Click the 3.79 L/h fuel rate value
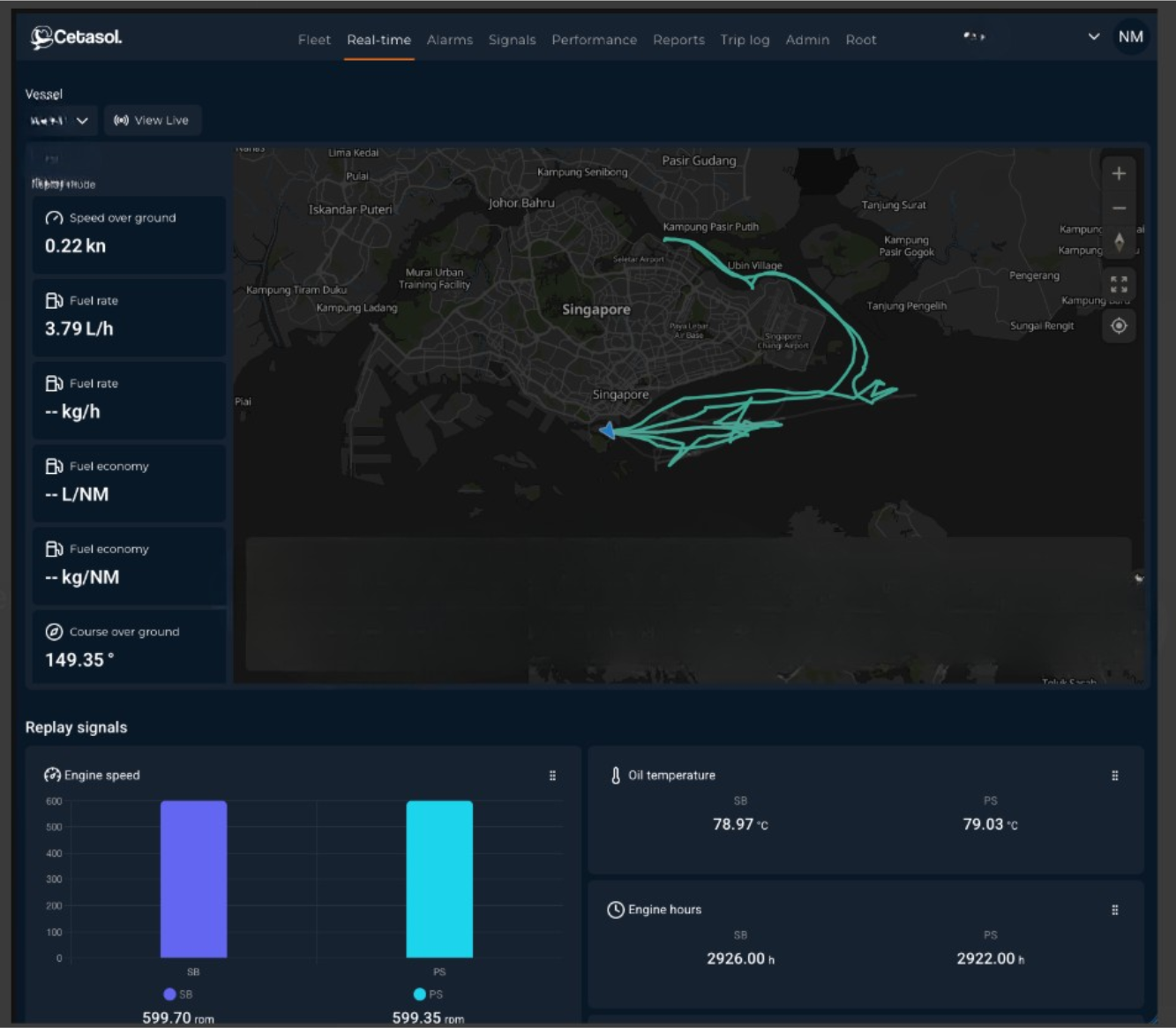1176x1028 pixels. click(79, 329)
